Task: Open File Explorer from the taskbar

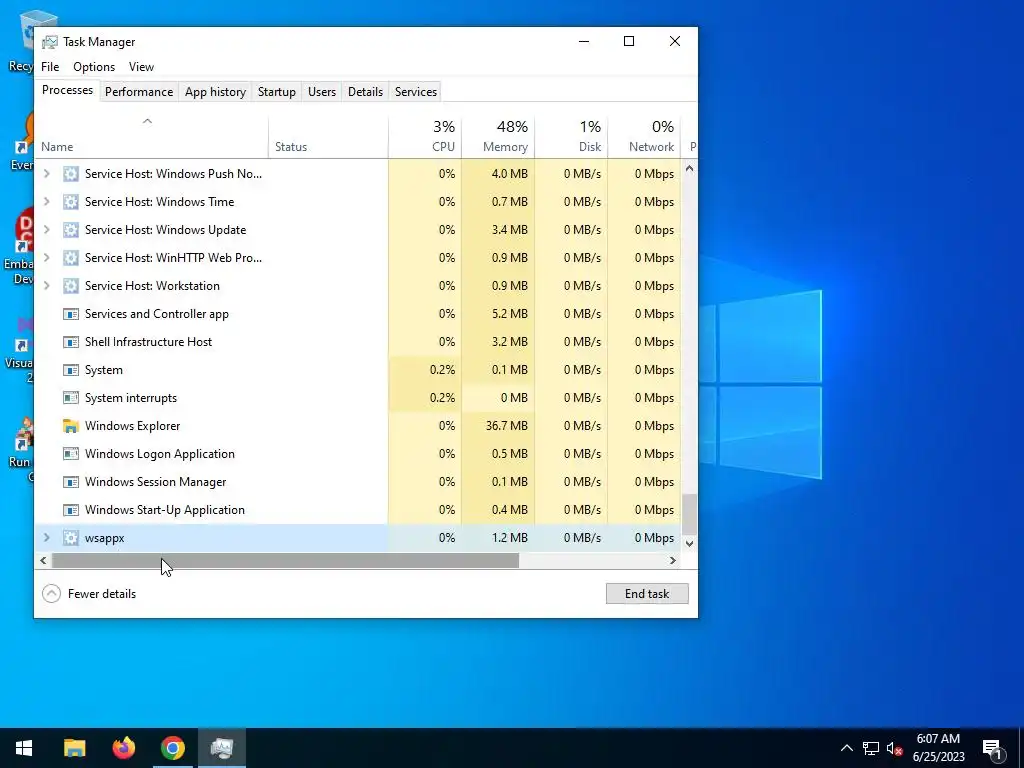Action: click(x=74, y=748)
